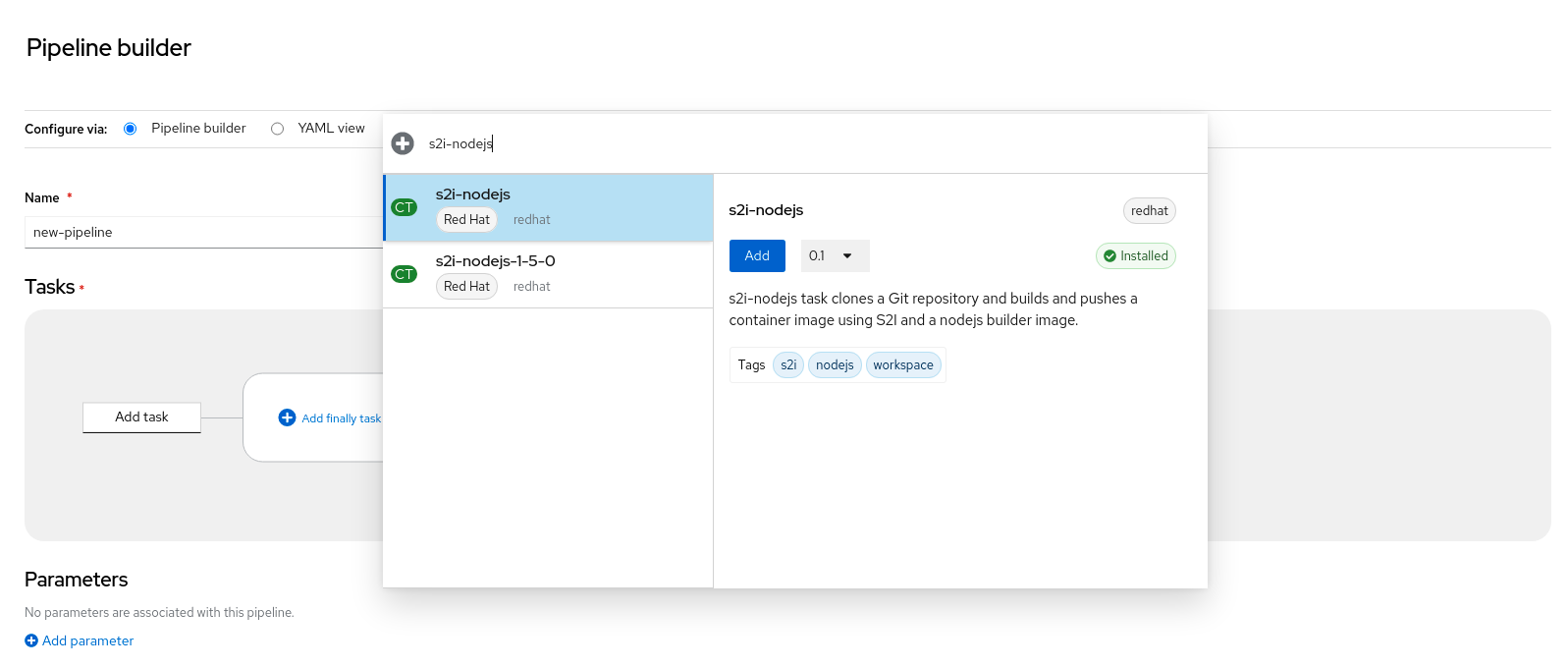Click the Add parameter link
The height and width of the screenshot is (667, 1568).
(87, 640)
